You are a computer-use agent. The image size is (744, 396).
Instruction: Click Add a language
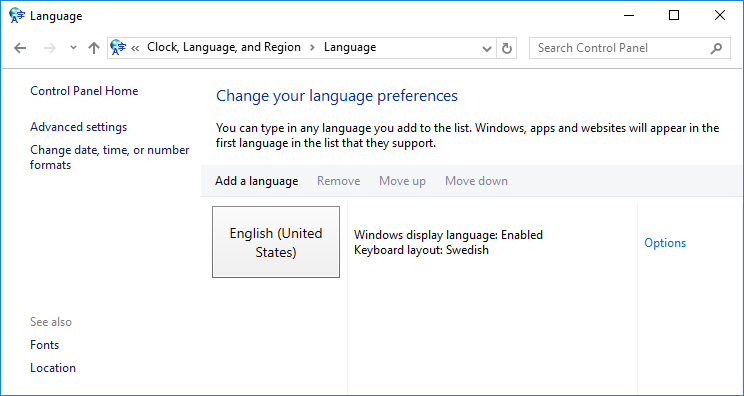(x=257, y=181)
